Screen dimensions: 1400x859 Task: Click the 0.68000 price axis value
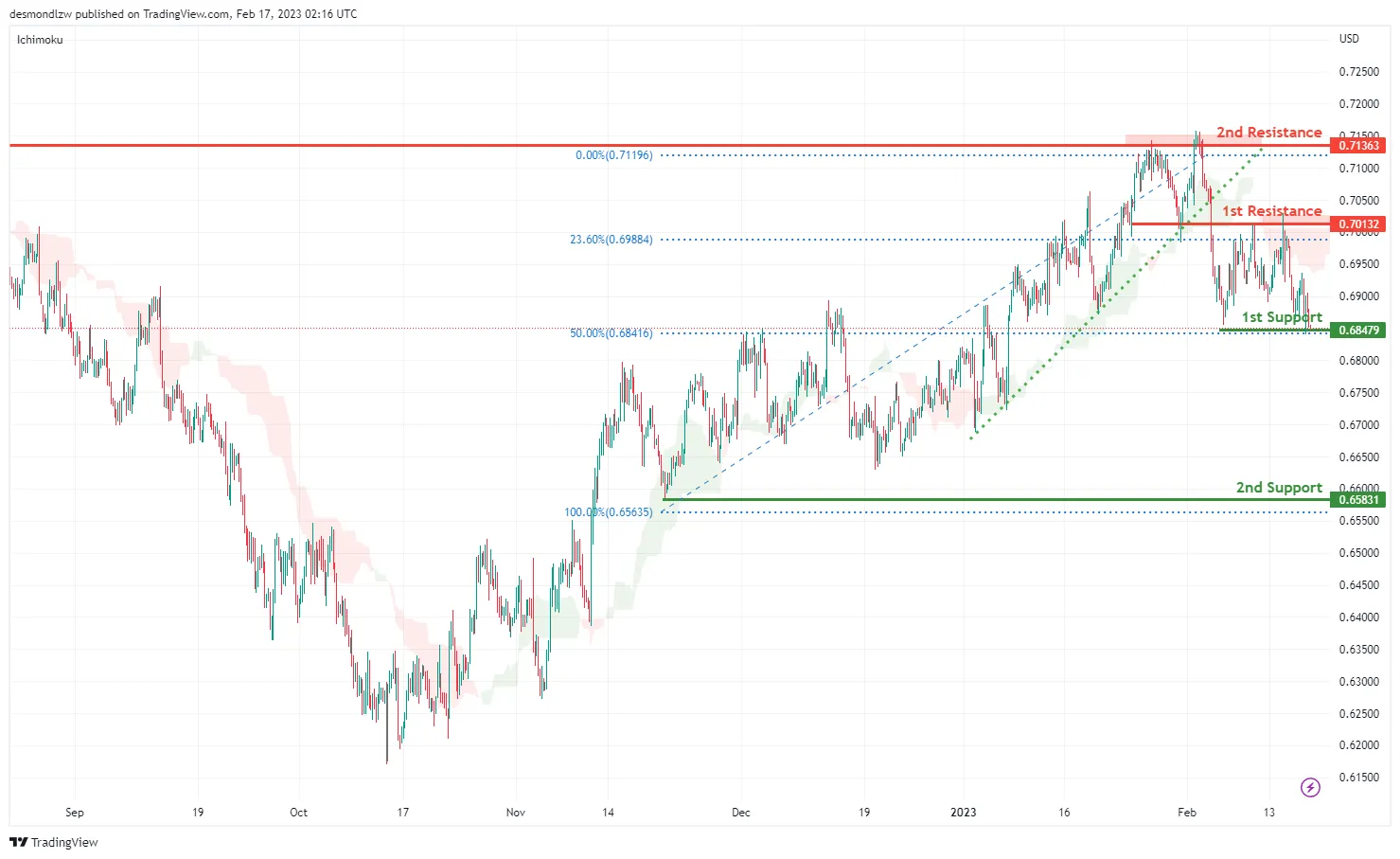[x=1359, y=361]
